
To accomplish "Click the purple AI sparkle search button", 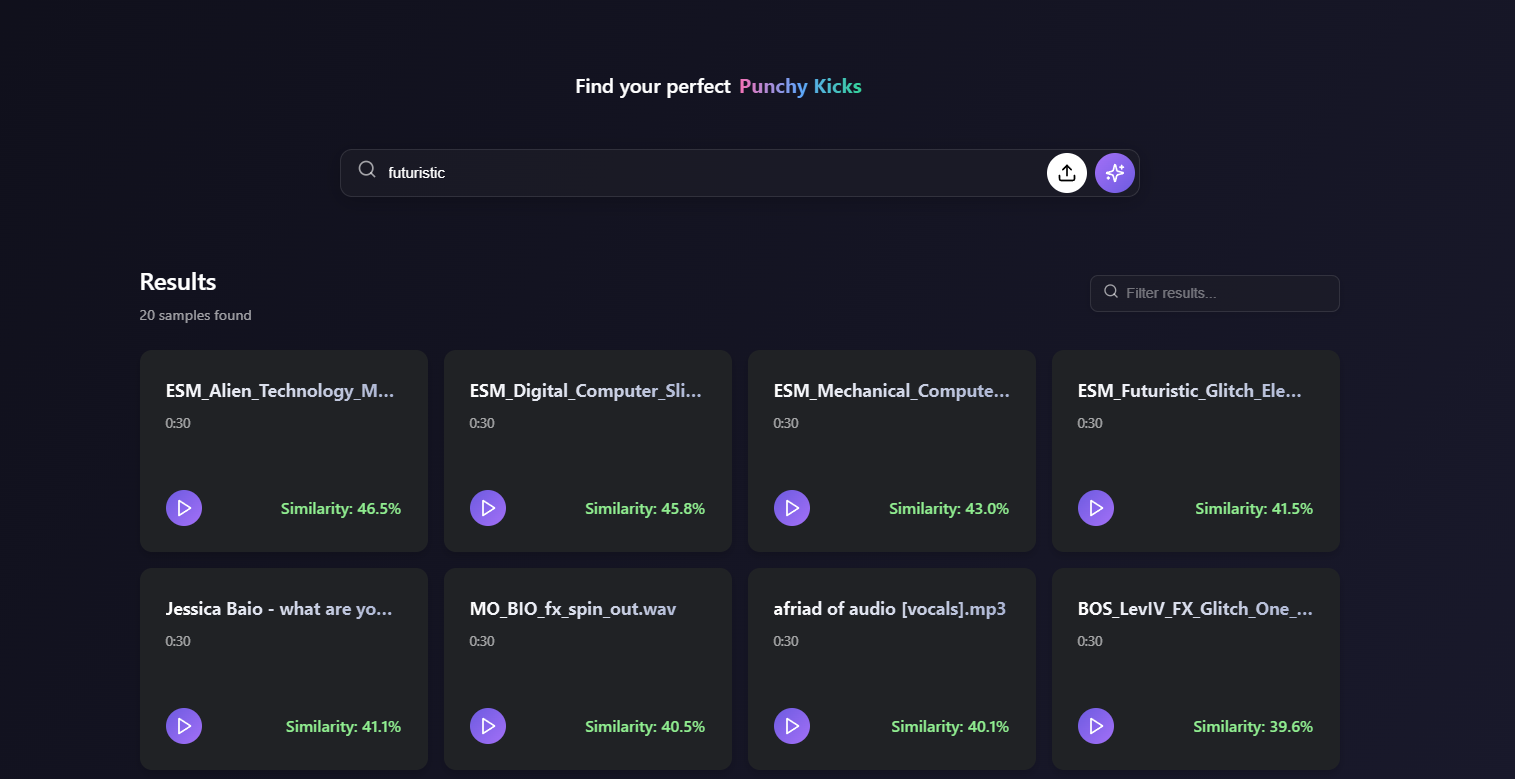I will (1114, 173).
